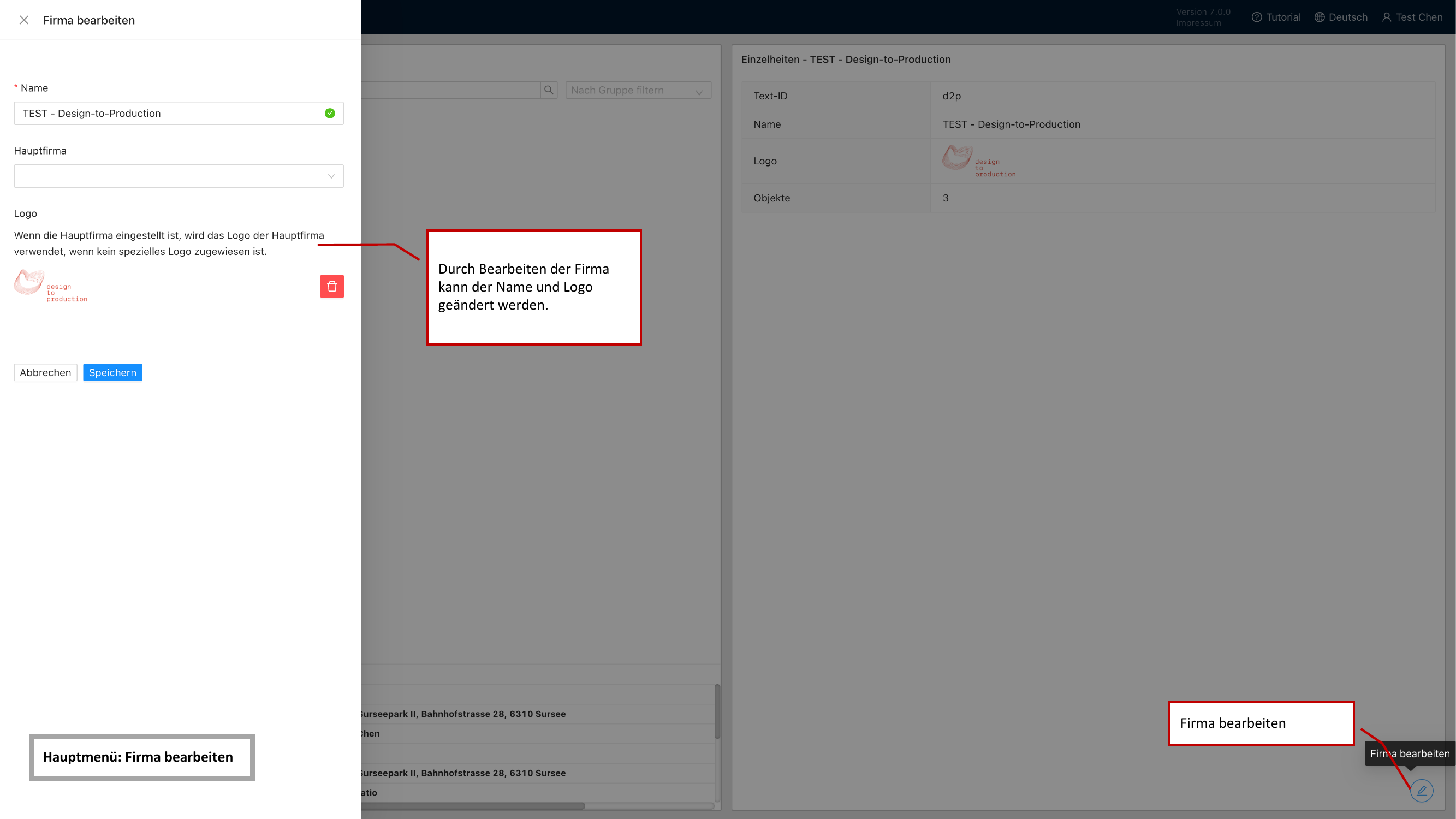Click the logo thumbnail in the edit form
The width and height of the screenshot is (1456, 819).
[51, 286]
